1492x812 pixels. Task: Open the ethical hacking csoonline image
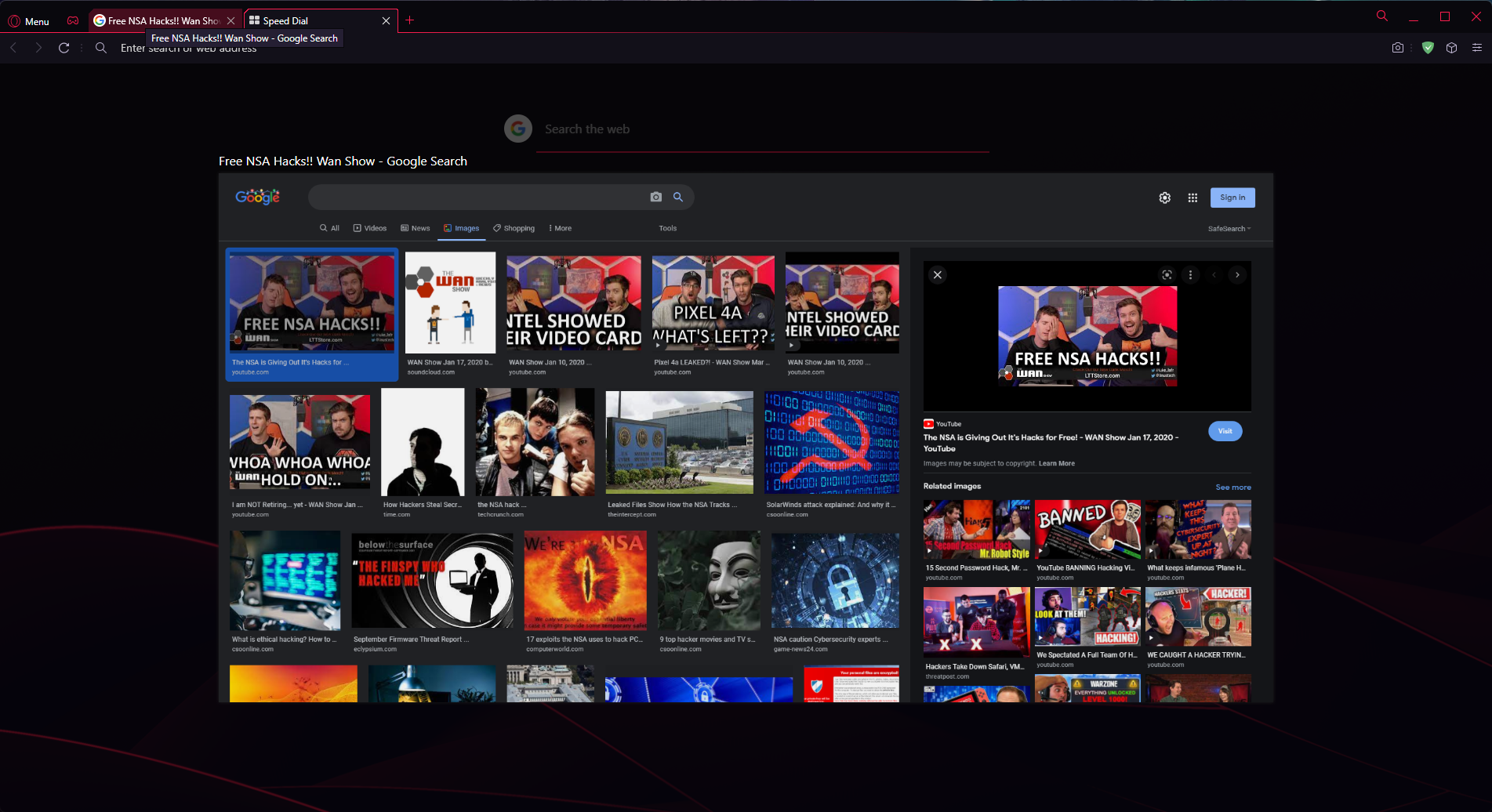(285, 580)
